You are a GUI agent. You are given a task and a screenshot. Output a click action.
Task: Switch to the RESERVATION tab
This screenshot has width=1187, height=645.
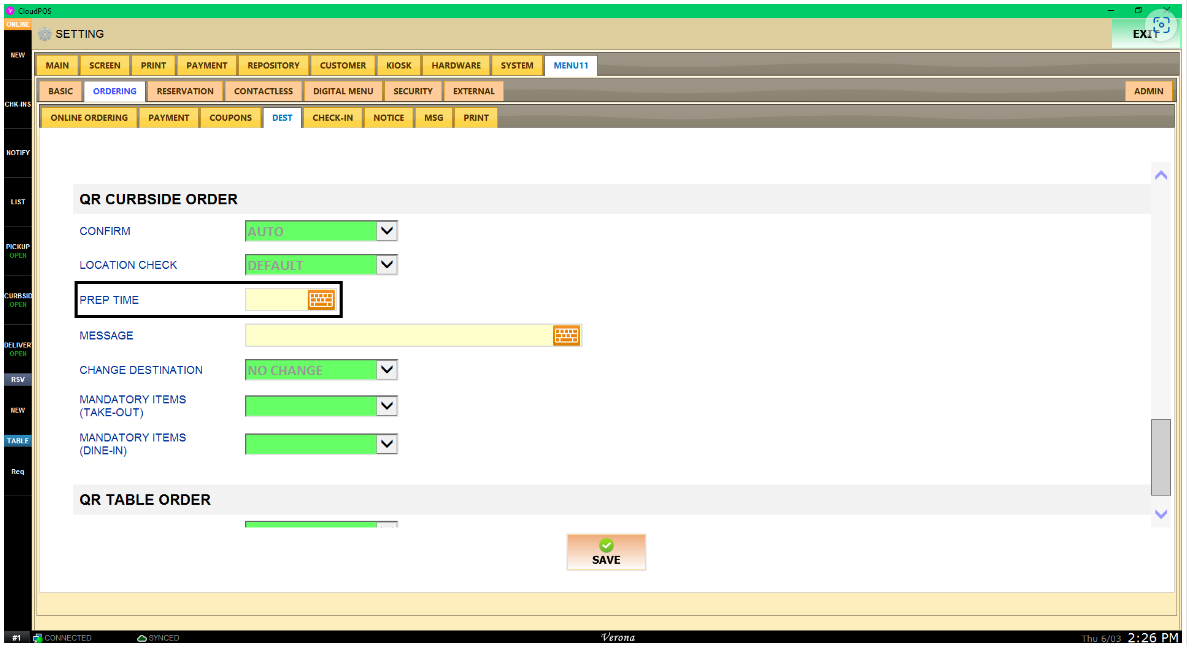185,91
